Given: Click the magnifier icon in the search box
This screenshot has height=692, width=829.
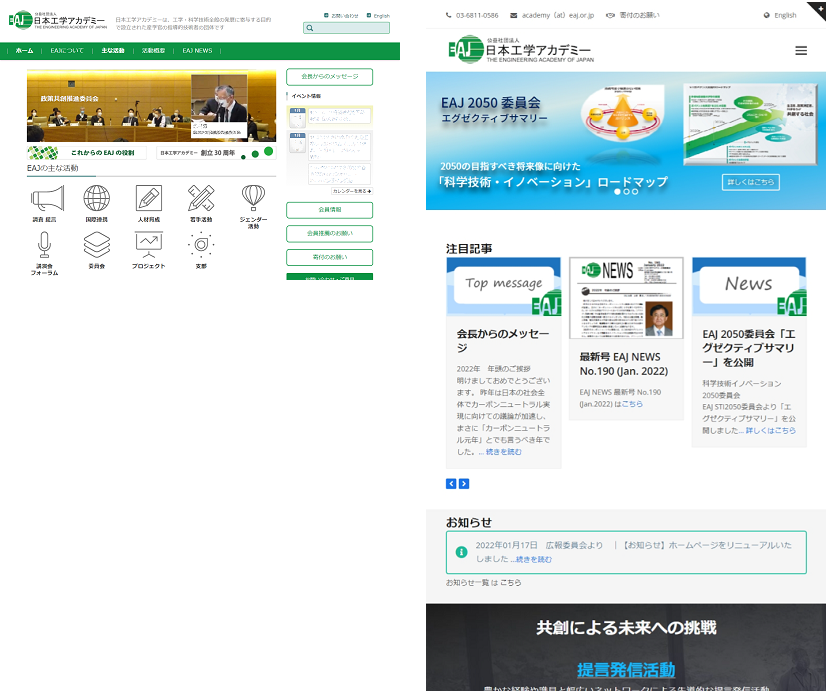Looking at the screenshot, I should point(310,28).
